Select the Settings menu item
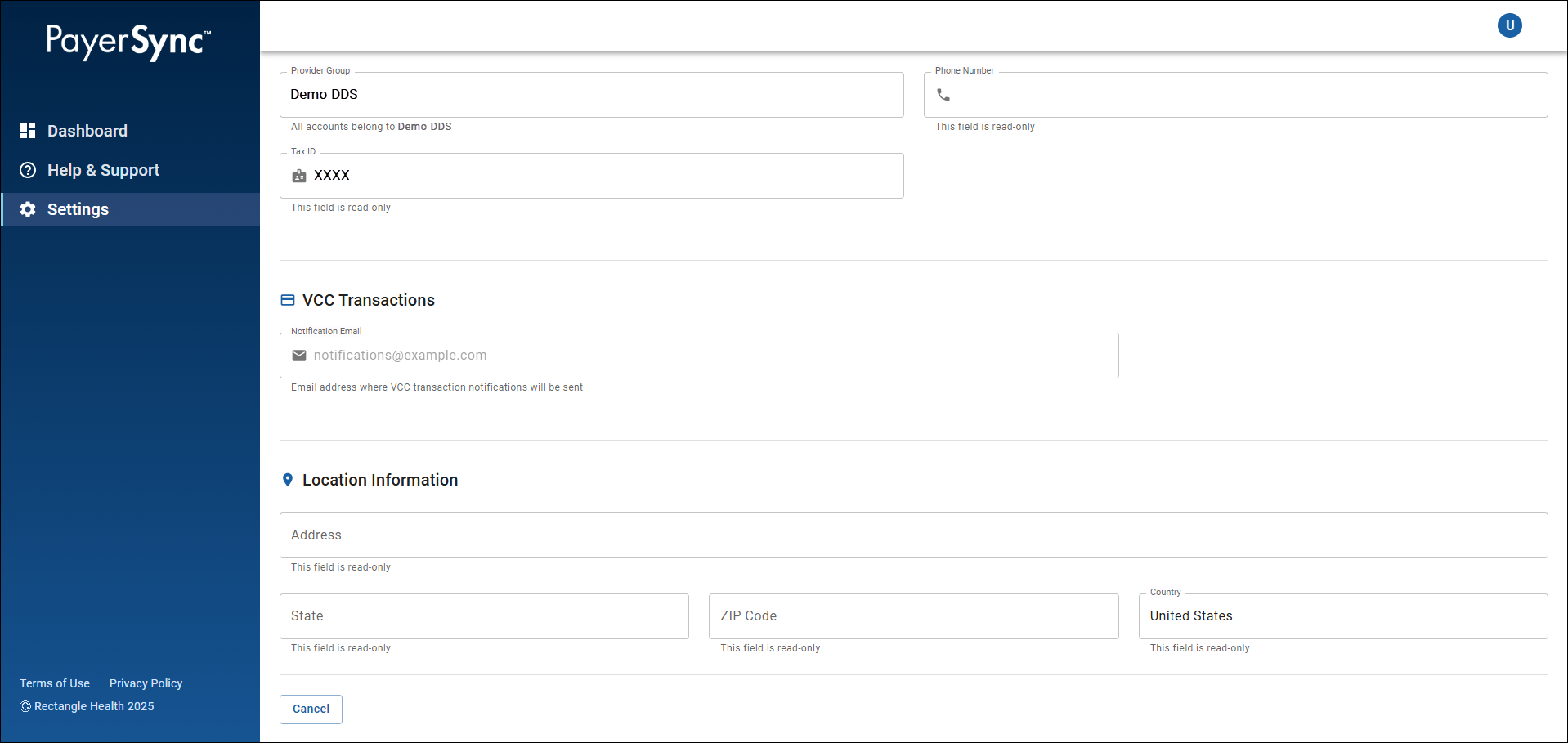This screenshot has width=1568, height=743. click(x=131, y=209)
